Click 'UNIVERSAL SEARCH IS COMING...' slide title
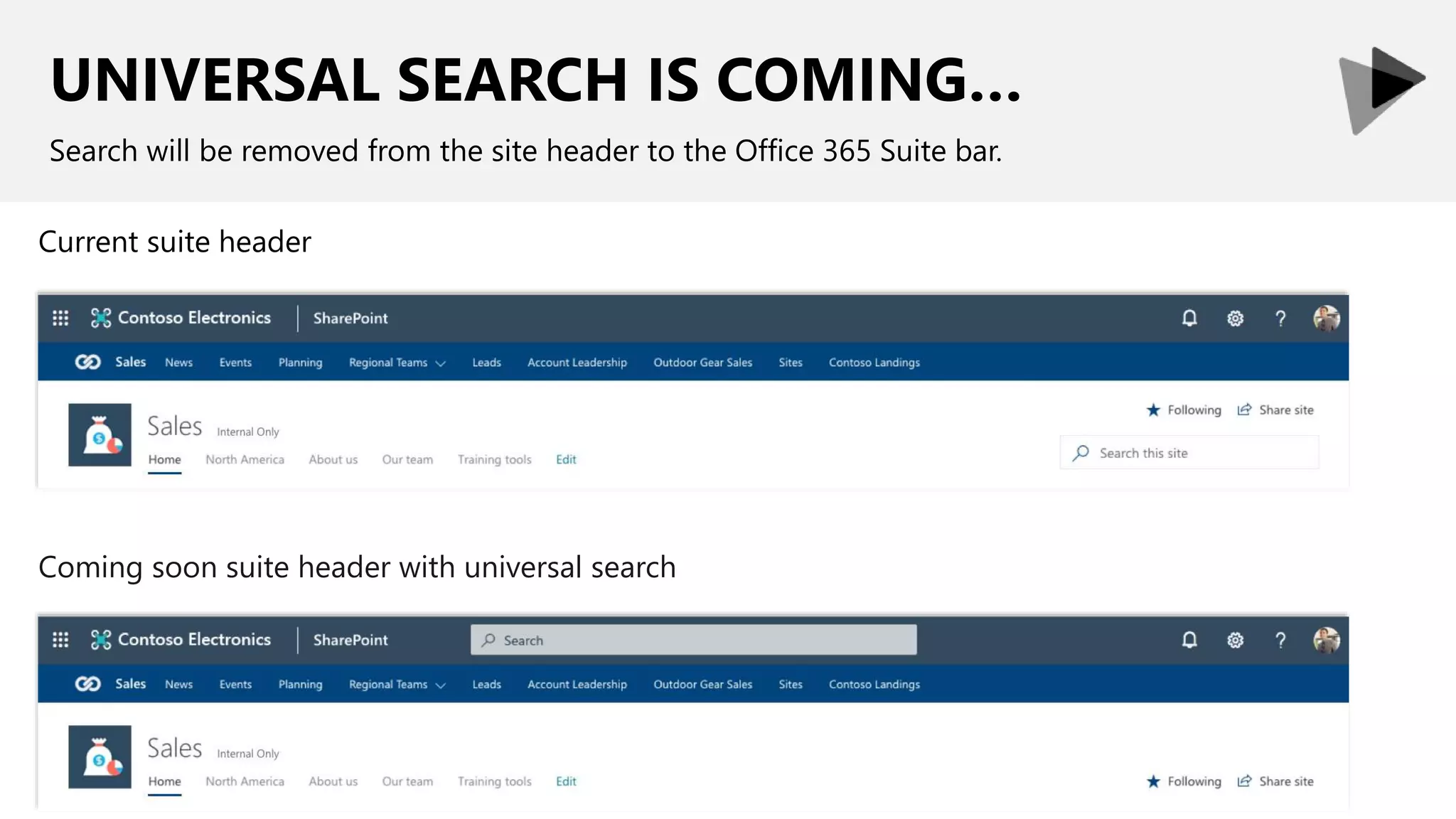The image size is (1456, 819). [x=536, y=79]
